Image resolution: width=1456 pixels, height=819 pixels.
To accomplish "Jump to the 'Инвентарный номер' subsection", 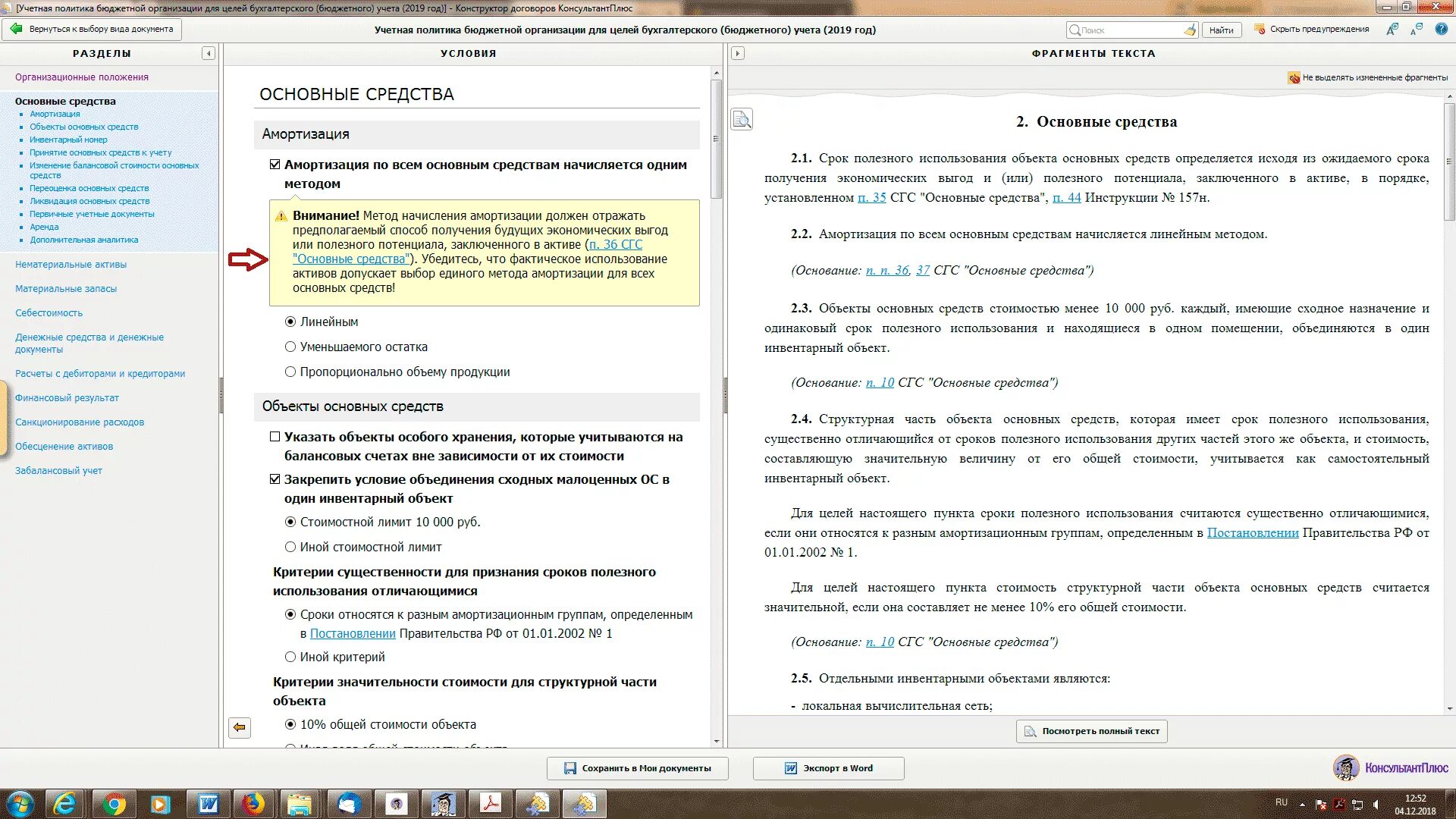I will [68, 140].
